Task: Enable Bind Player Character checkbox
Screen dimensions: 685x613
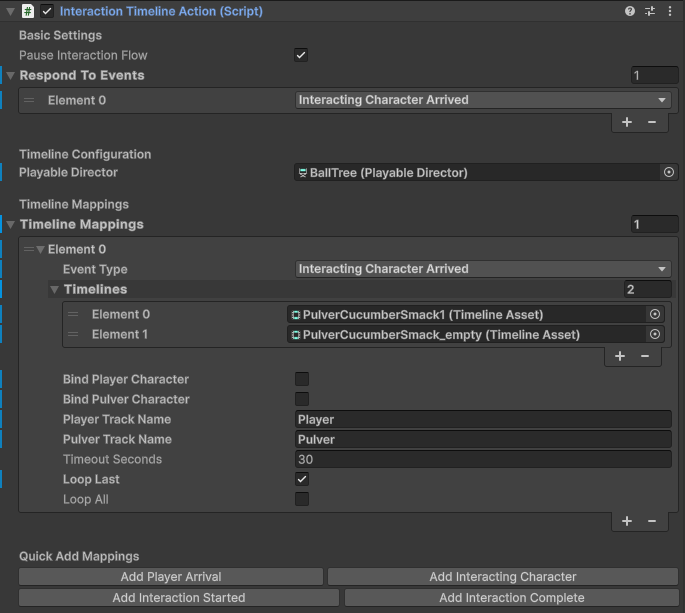Action: 302,379
